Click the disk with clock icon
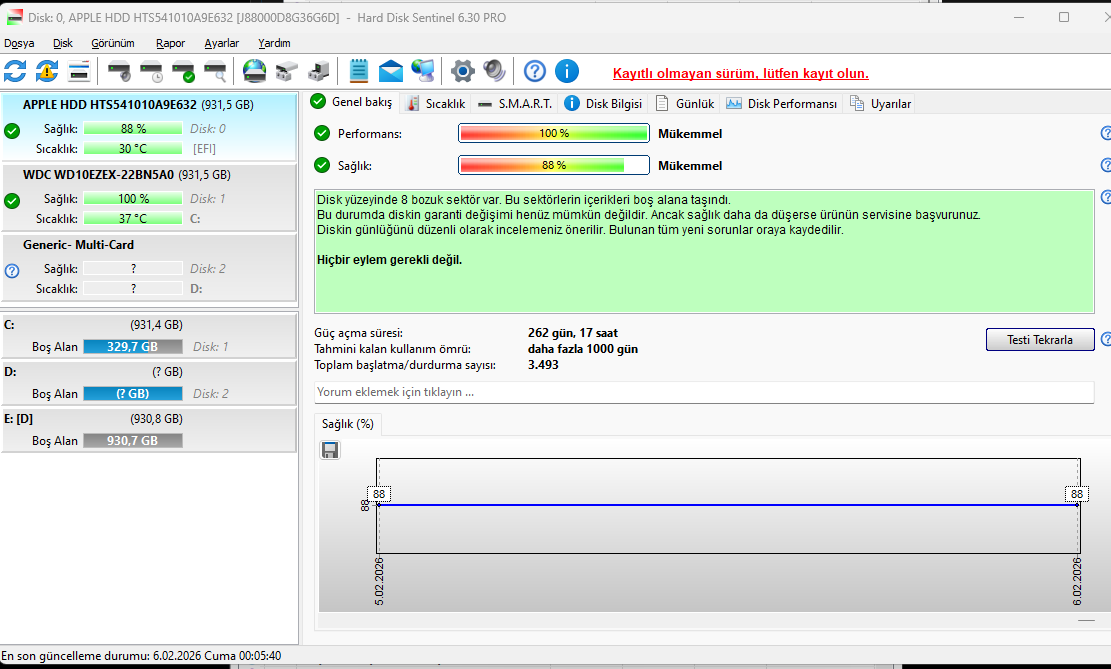This screenshot has width=1111, height=669. tap(151, 71)
